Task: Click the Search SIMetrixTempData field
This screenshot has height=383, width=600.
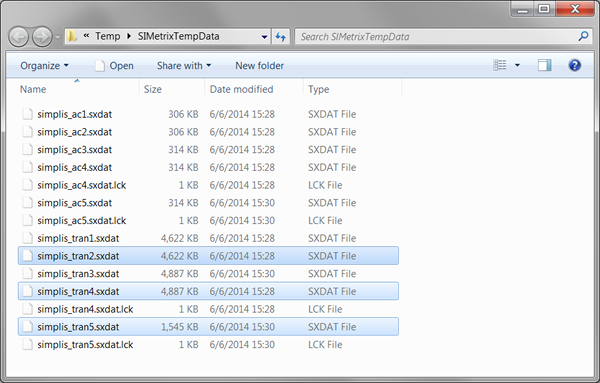Action: [x=437, y=37]
